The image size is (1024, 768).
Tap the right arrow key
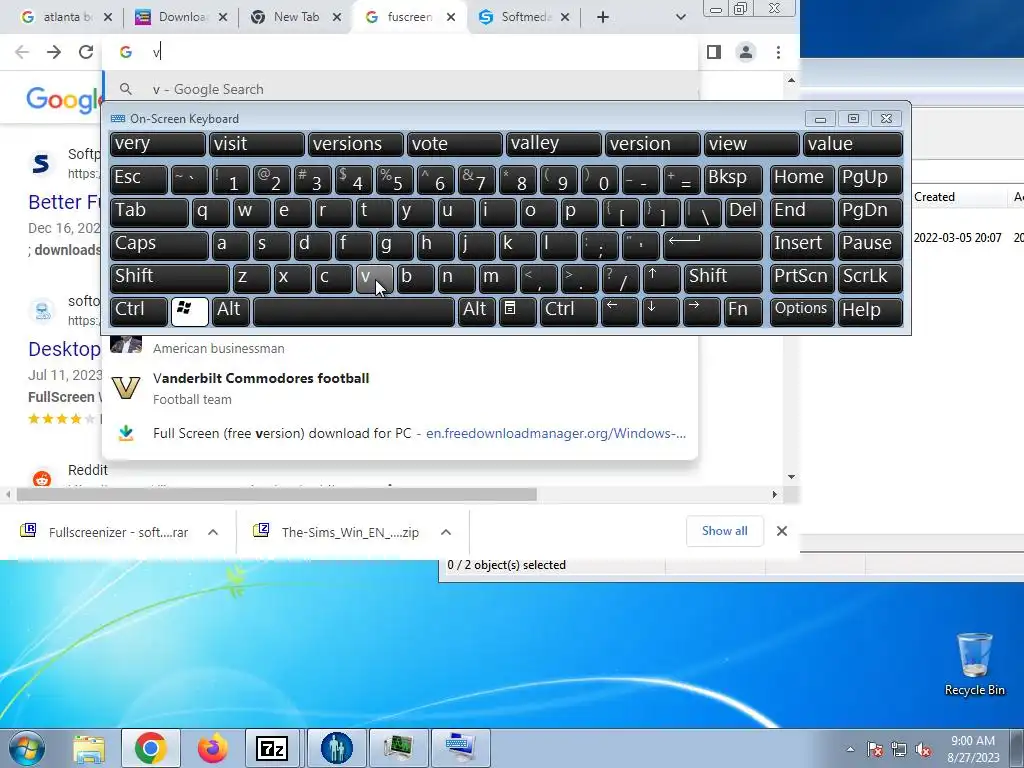(x=701, y=310)
